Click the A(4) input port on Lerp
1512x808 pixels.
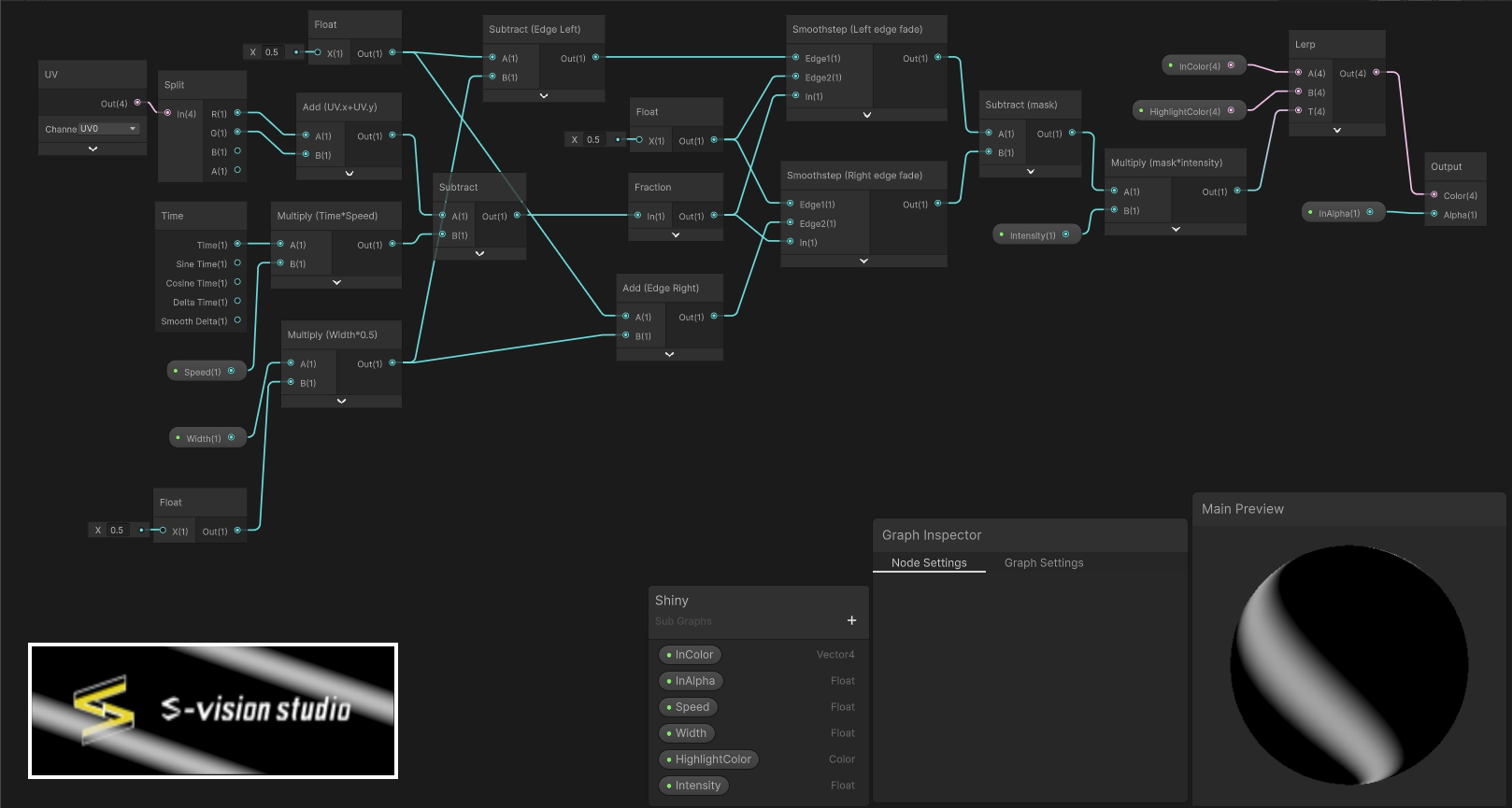(1298, 72)
